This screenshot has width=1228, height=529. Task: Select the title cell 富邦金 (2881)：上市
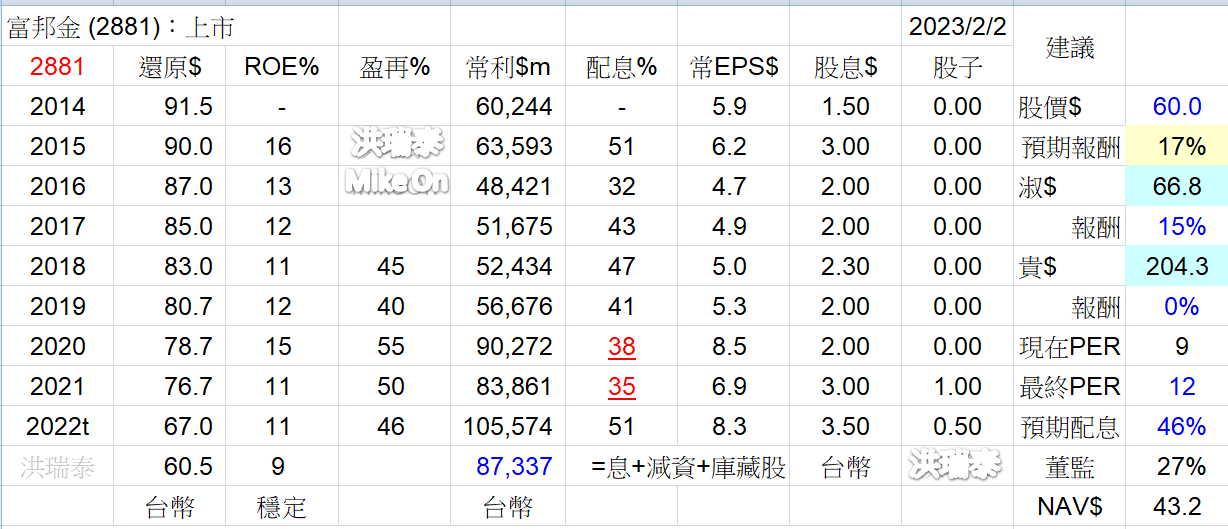(121, 27)
